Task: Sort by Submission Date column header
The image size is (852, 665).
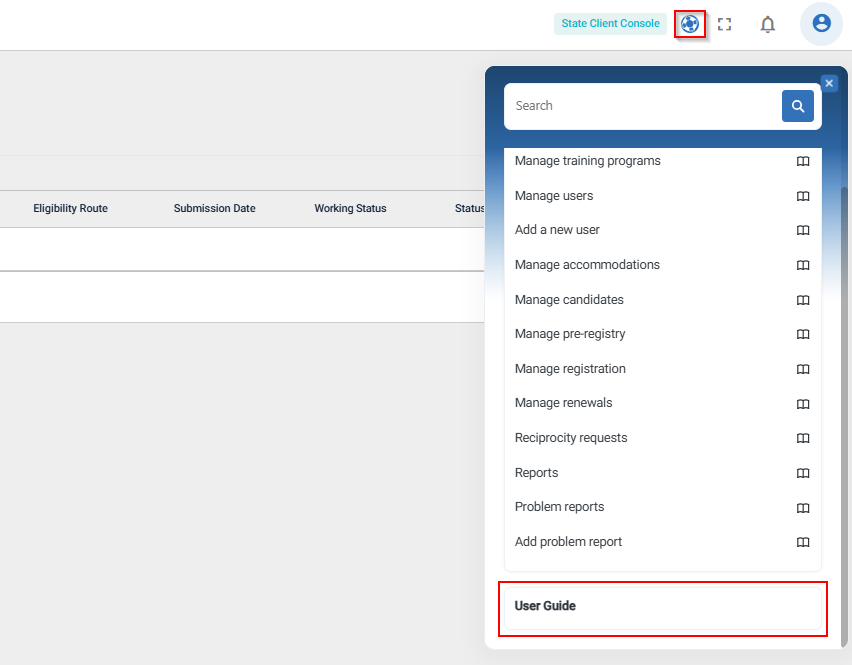Action: (x=214, y=208)
